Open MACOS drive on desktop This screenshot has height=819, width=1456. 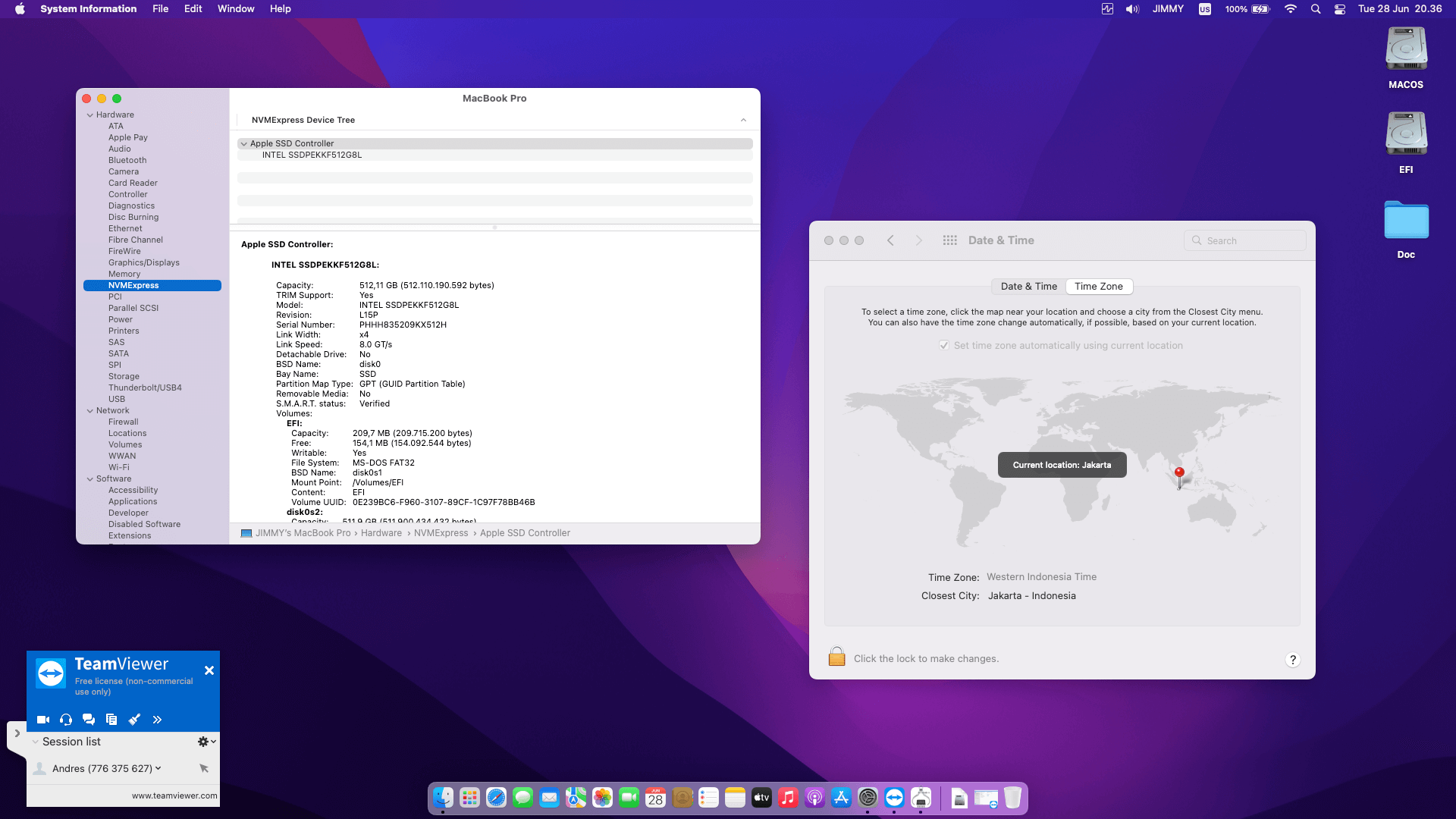point(1406,58)
